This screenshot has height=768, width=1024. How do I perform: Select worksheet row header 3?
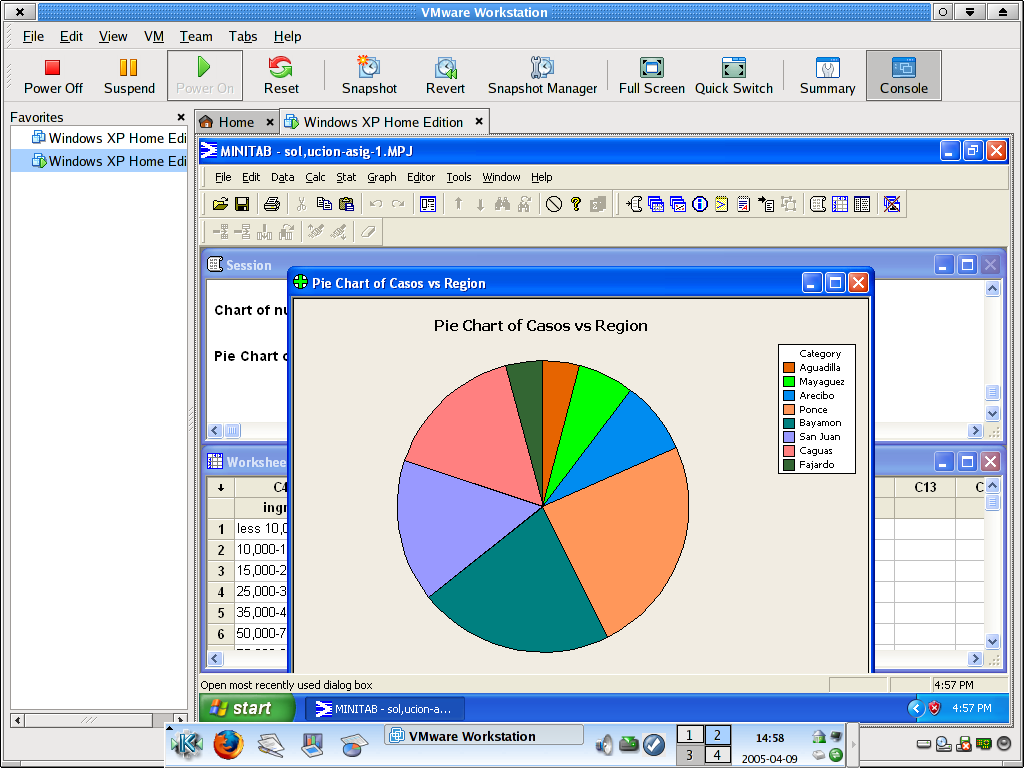221,571
